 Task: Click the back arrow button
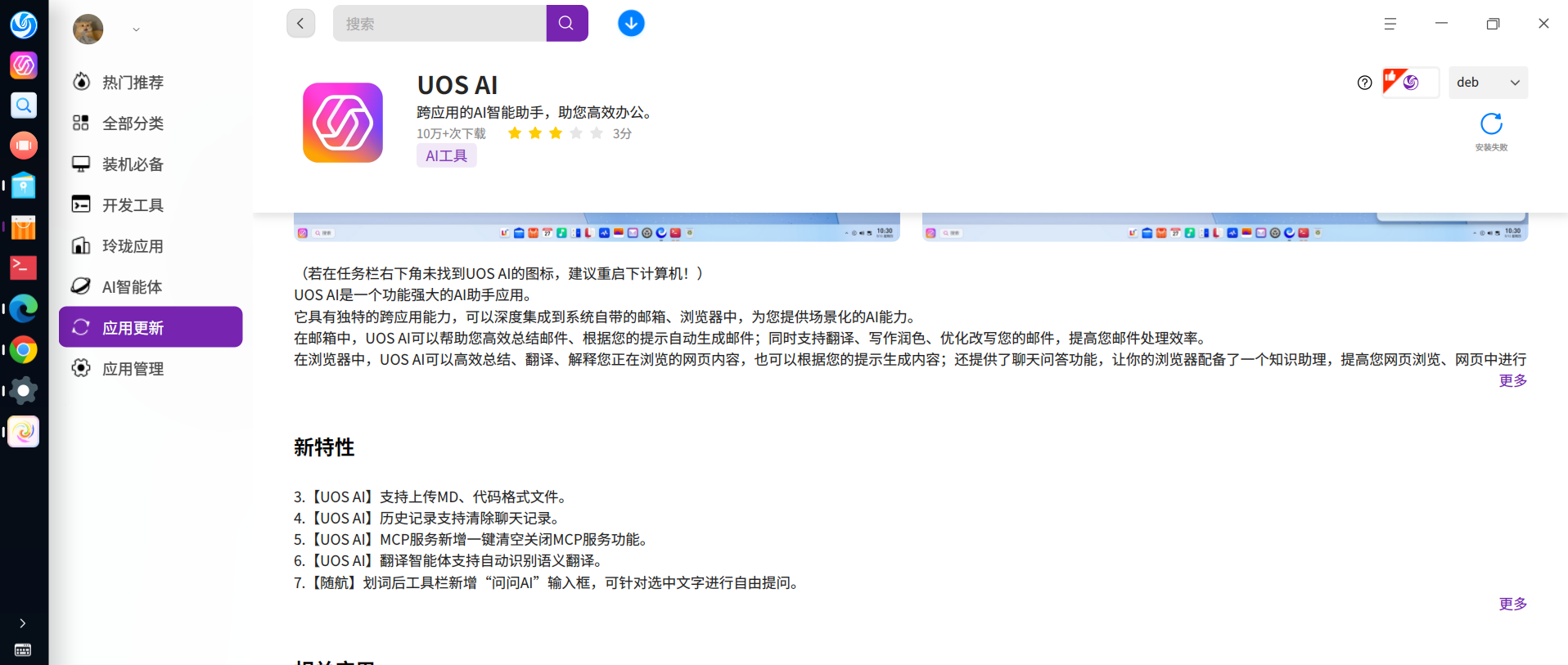(x=300, y=24)
